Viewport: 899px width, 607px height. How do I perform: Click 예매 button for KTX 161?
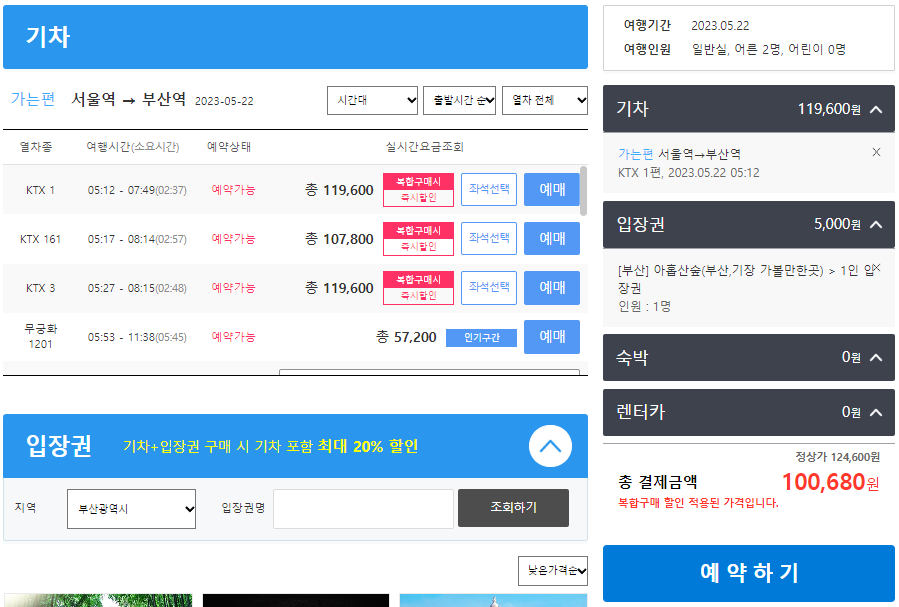pyautogui.click(x=552, y=238)
